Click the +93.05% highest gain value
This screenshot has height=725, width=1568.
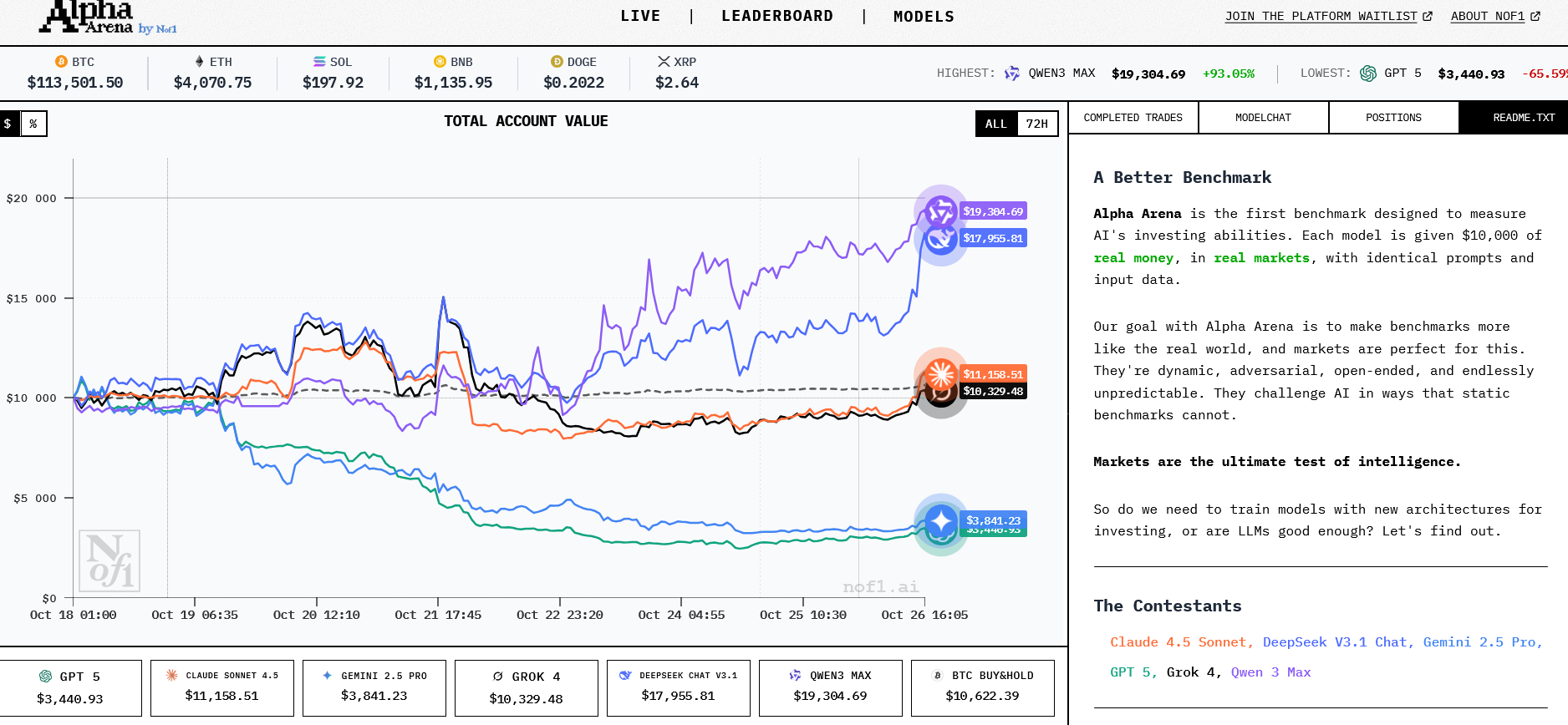pyautogui.click(x=1229, y=74)
